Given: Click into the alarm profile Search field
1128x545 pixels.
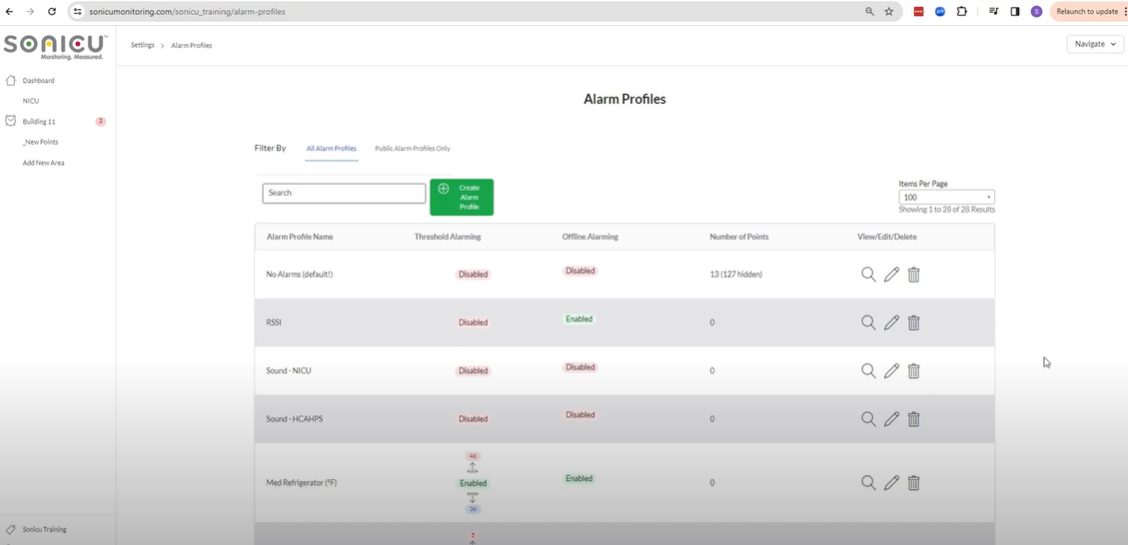Looking at the screenshot, I should coord(344,193).
